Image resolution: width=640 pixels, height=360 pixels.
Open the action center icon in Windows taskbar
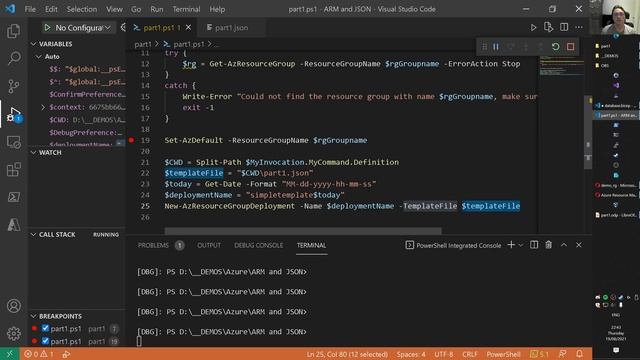[616, 350]
